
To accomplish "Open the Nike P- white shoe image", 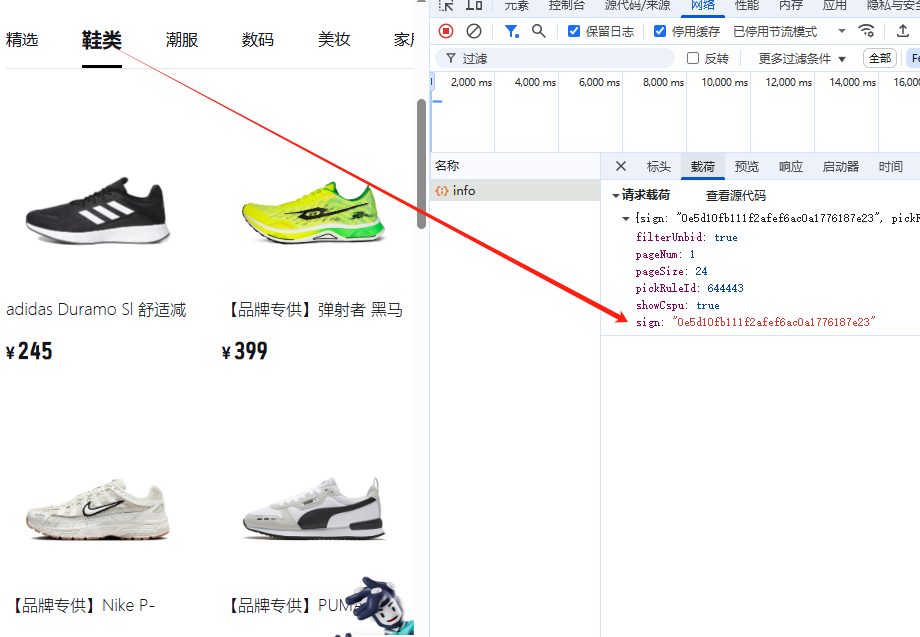I will tap(98, 509).
